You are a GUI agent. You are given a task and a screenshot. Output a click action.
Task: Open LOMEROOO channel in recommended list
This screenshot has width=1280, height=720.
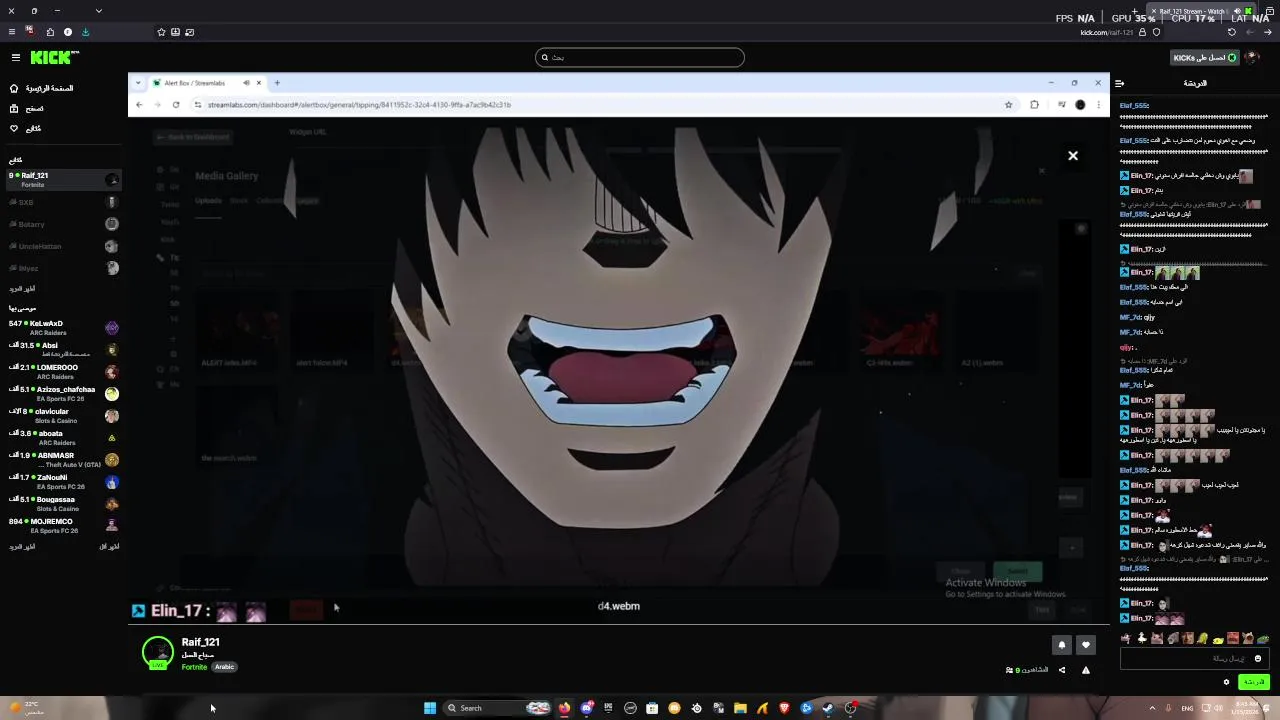[x=63, y=372]
